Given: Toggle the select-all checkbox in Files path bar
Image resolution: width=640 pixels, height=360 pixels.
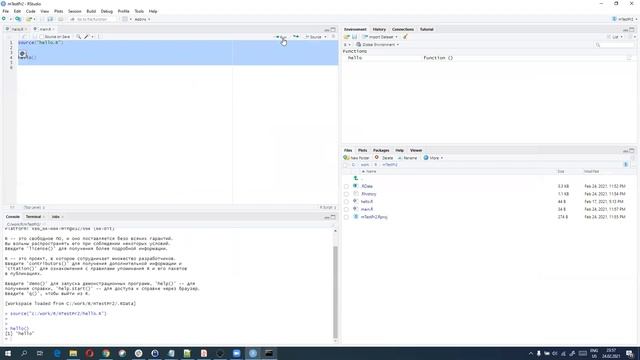Looking at the screenshot, I should pyautogui.click(x=346, y=165).
